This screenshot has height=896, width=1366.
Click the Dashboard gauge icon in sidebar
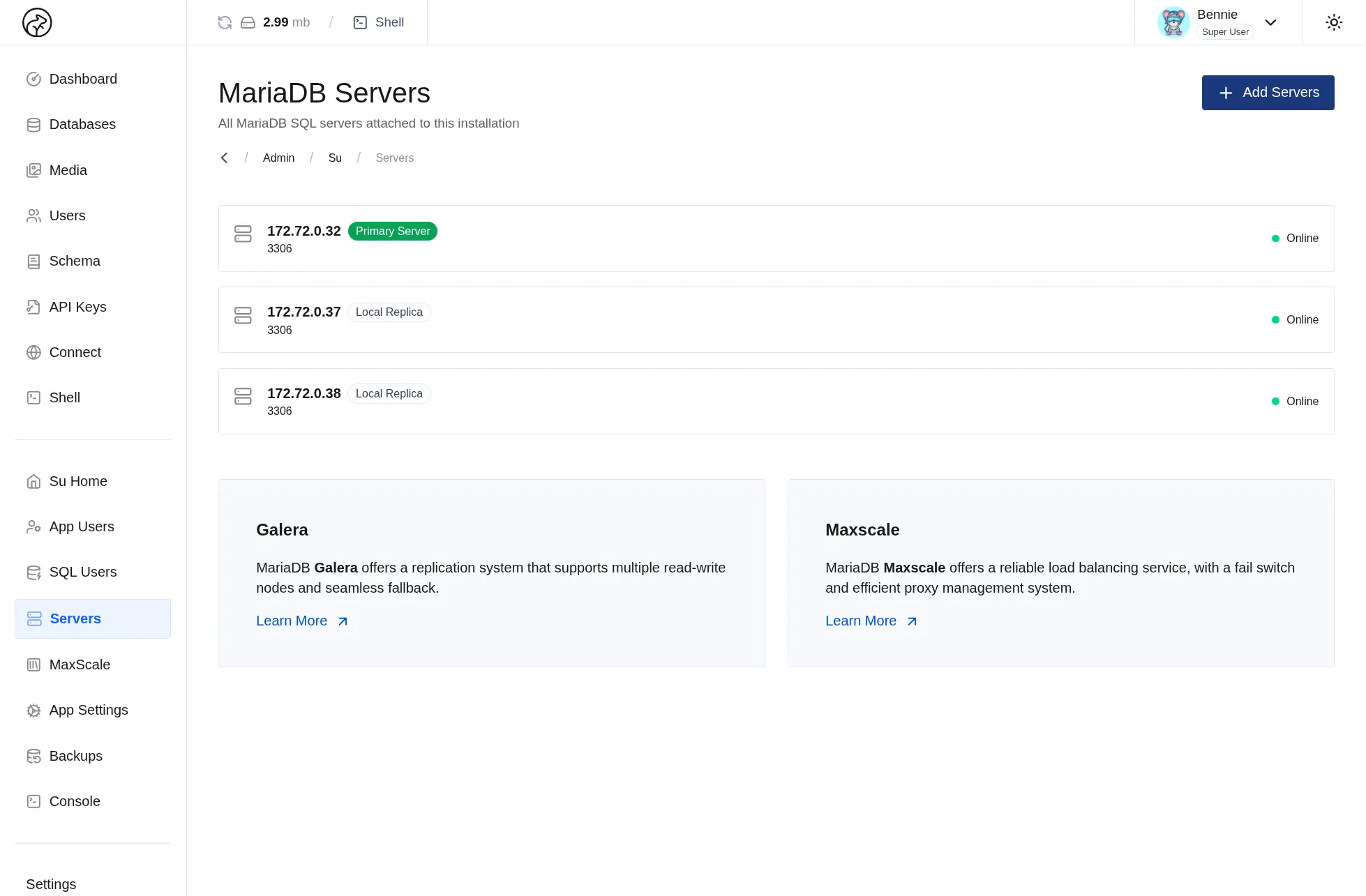(x=33, y=79)
